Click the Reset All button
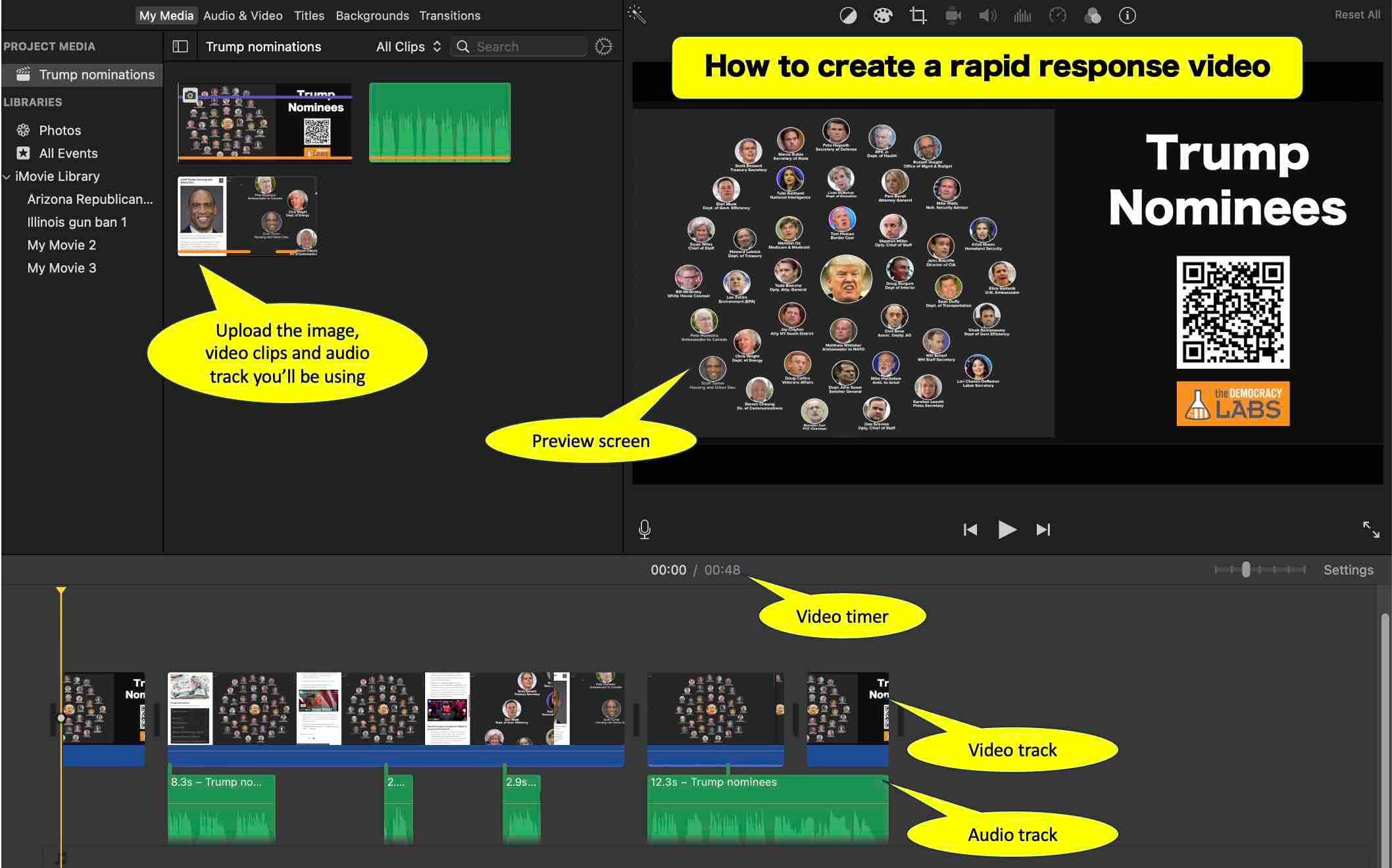 click(1357, 14)
